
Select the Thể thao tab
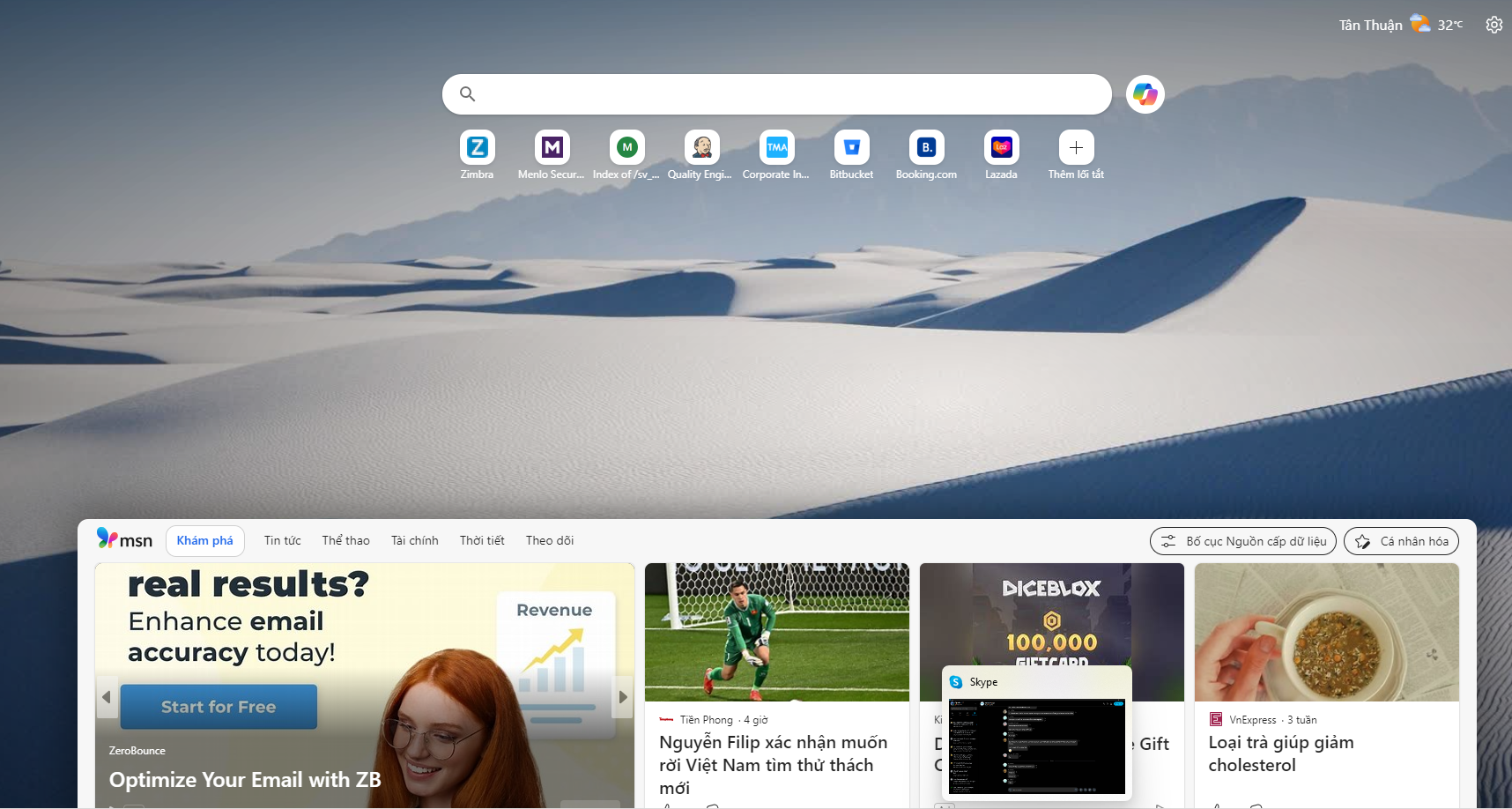click(345, 540)
